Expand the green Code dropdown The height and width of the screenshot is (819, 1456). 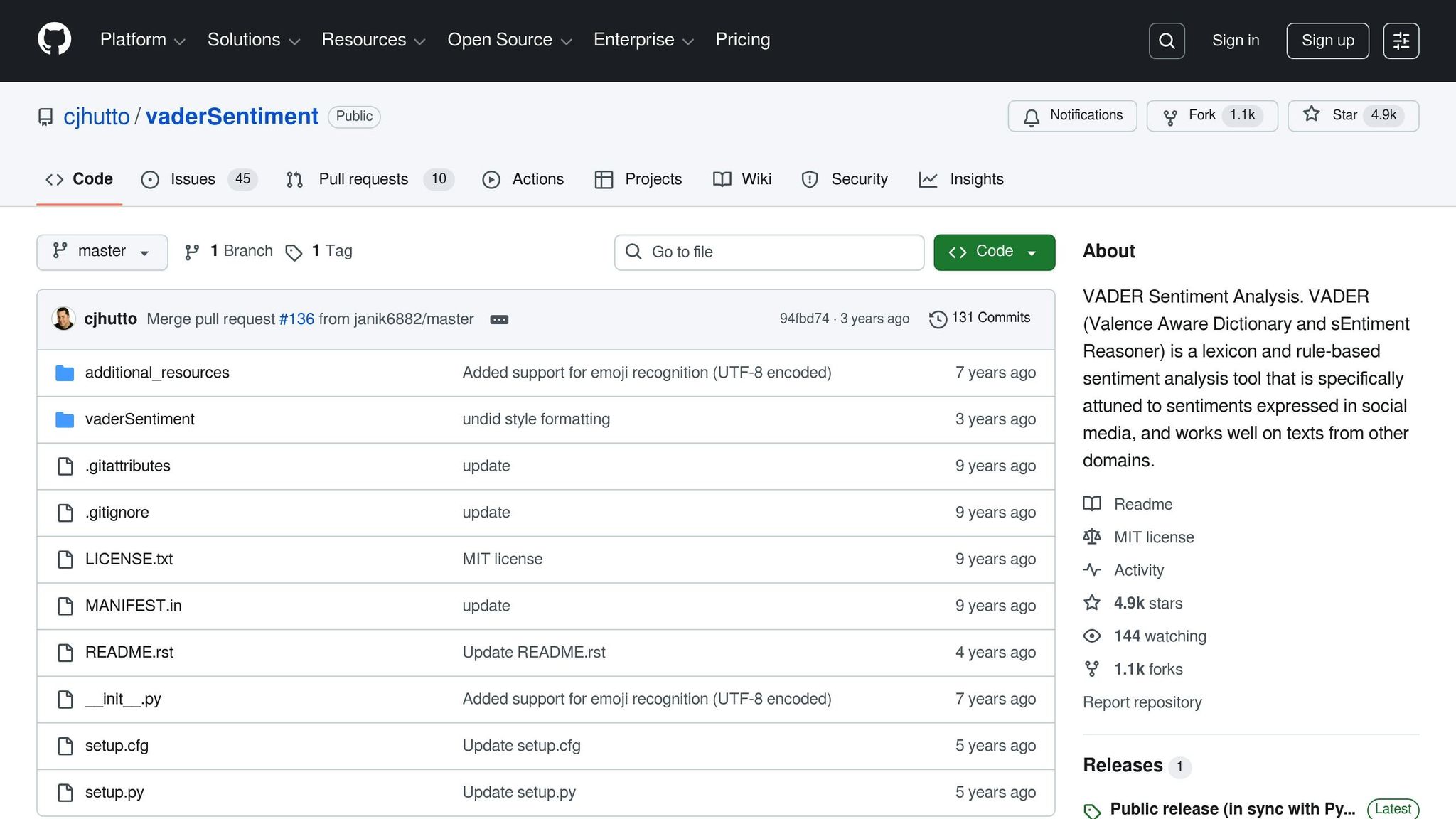tap(994, 252)
